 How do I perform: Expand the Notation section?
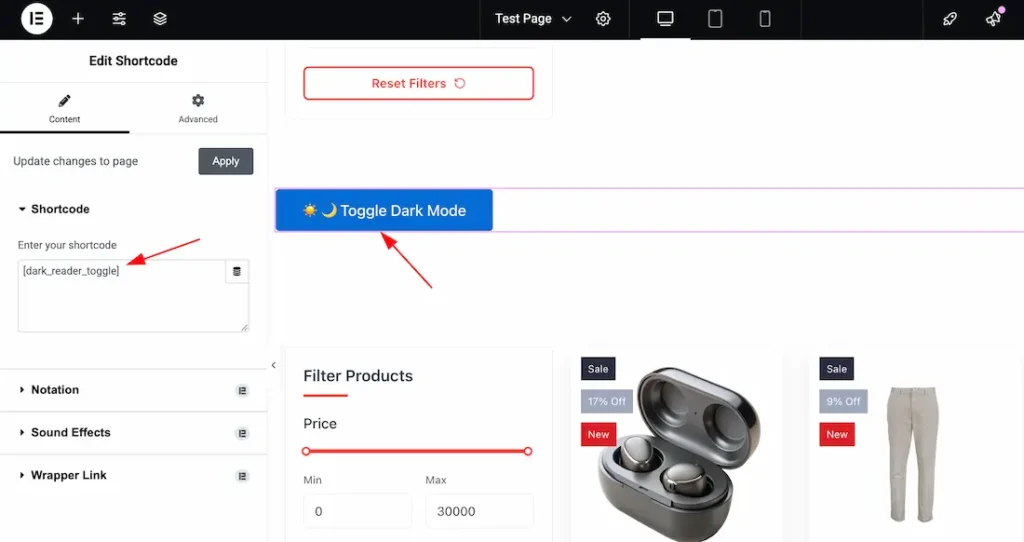coord(55,390)
